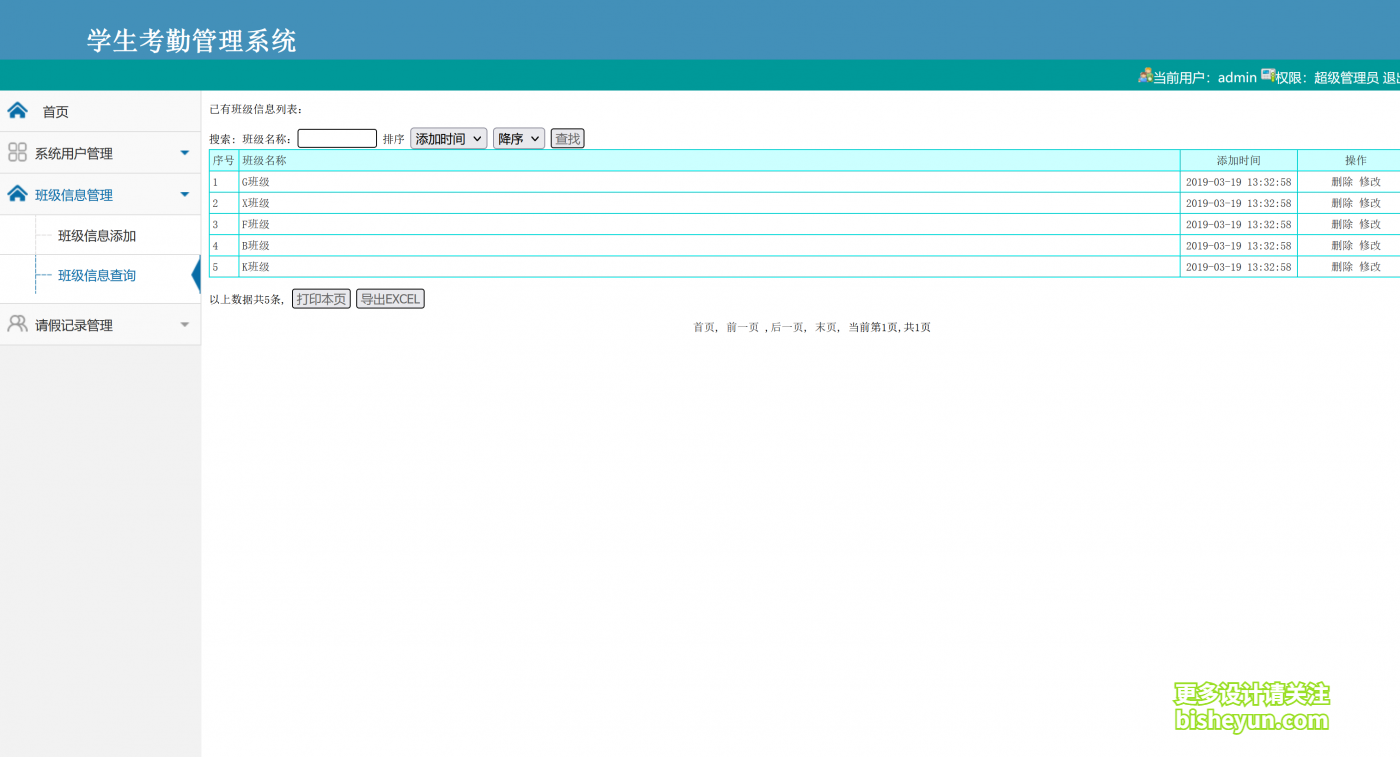
Task: Click the house icon beside 班级信息管理
Action: 17,193
